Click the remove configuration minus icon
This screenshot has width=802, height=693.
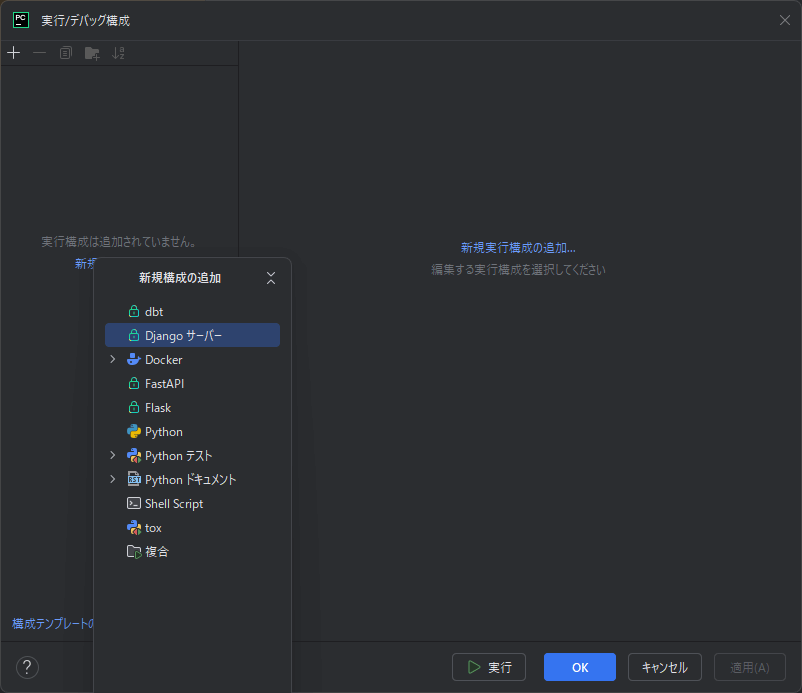(x=39, y=53)
